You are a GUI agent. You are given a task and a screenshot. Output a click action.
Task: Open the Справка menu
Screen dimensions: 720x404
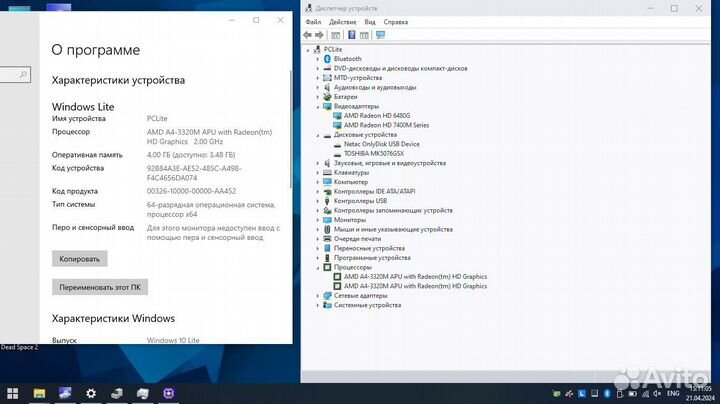(396, 22)
